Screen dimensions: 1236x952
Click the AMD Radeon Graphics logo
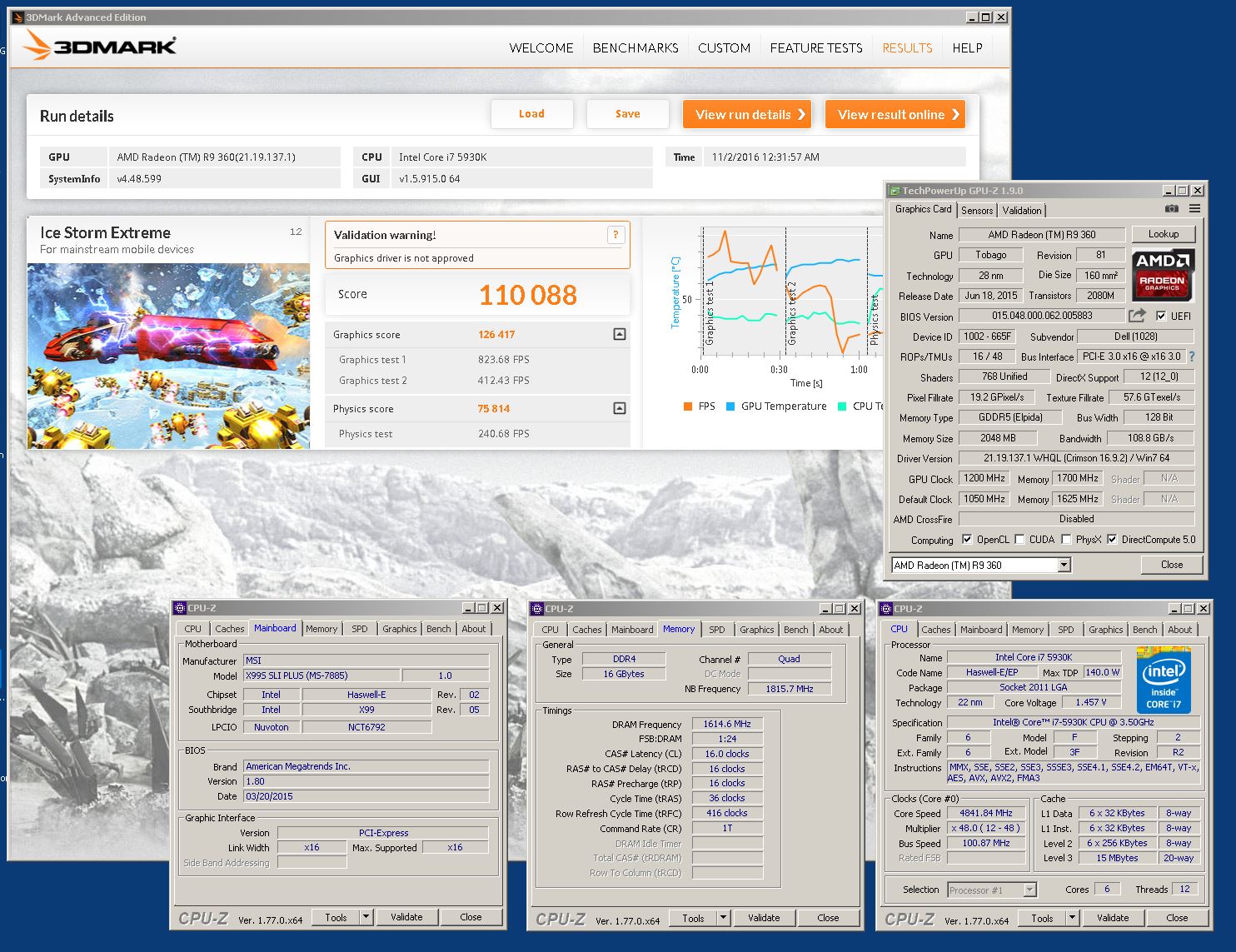coord(1163,275)
